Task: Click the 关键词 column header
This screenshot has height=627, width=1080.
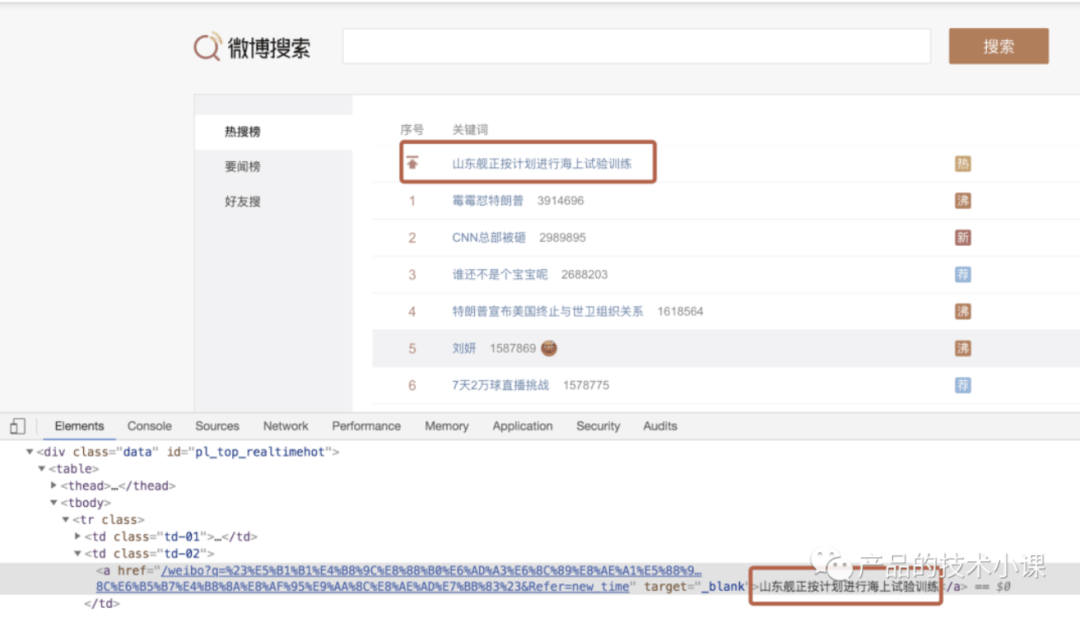Action: (470, 130)
